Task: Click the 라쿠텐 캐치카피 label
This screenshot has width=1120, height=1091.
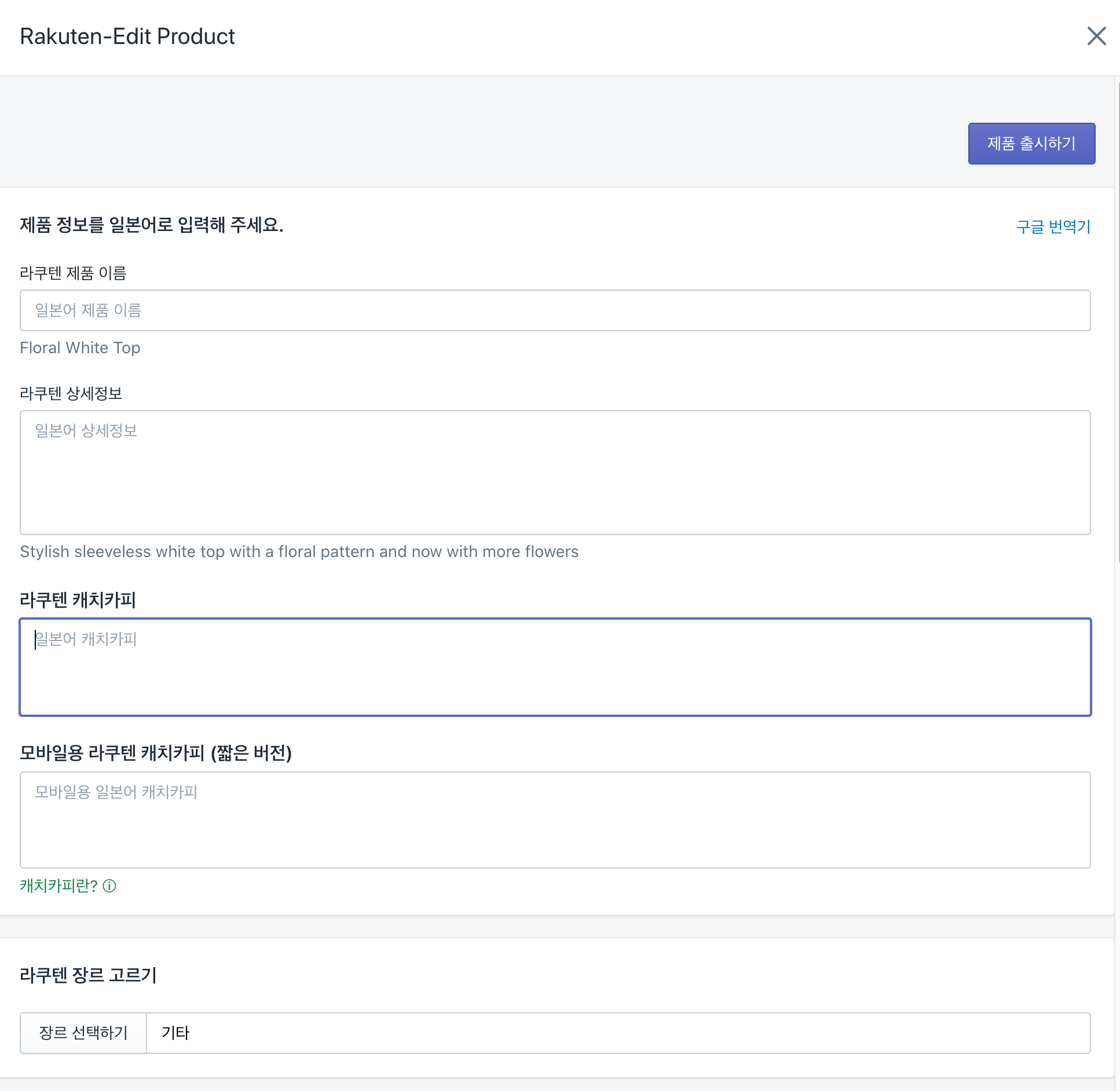Action: point(78,600)
